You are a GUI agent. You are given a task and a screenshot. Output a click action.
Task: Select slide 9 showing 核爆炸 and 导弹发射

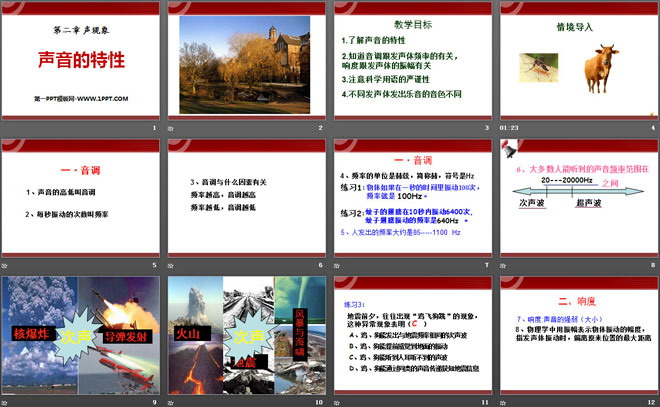coord(80,335)
